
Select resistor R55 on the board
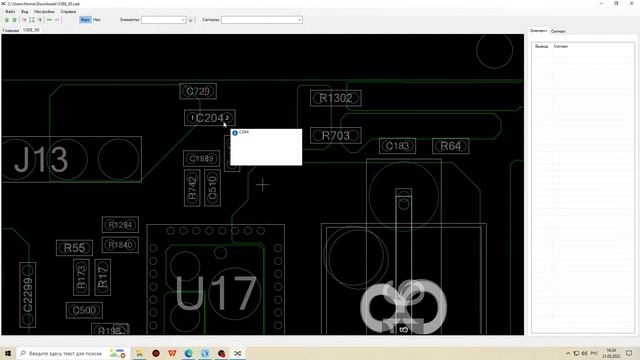point(74,248)
